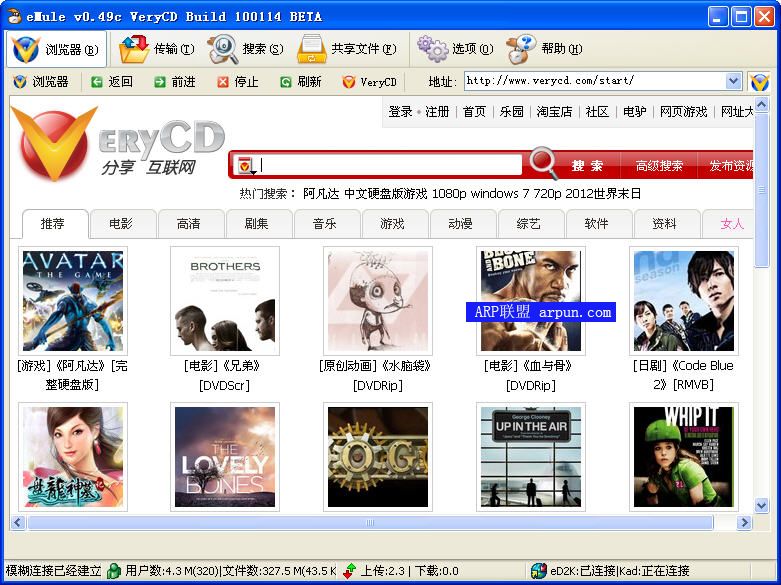Open the 搜索 search view
This screenshot has width=781, height=585.
[x=246, y=49]
